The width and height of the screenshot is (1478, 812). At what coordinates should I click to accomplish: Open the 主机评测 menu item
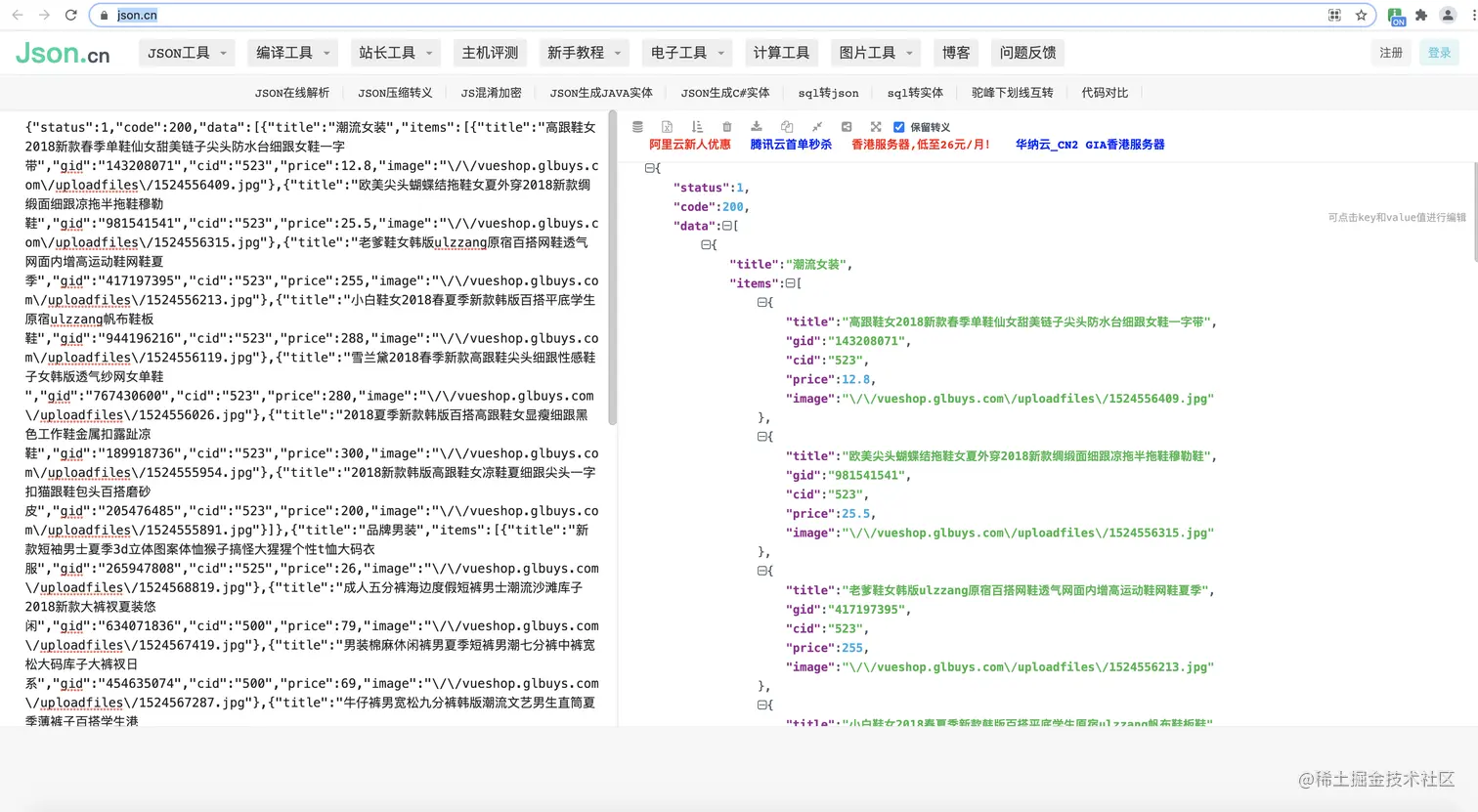[x=491, y=53]
